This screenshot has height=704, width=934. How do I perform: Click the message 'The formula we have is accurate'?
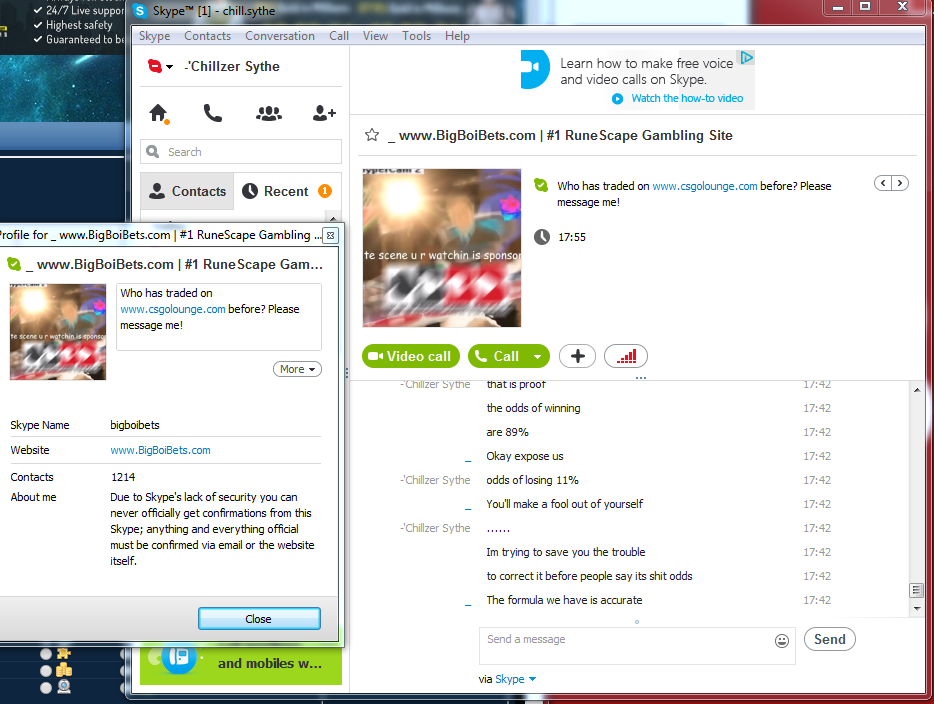(x=564, y=600)
